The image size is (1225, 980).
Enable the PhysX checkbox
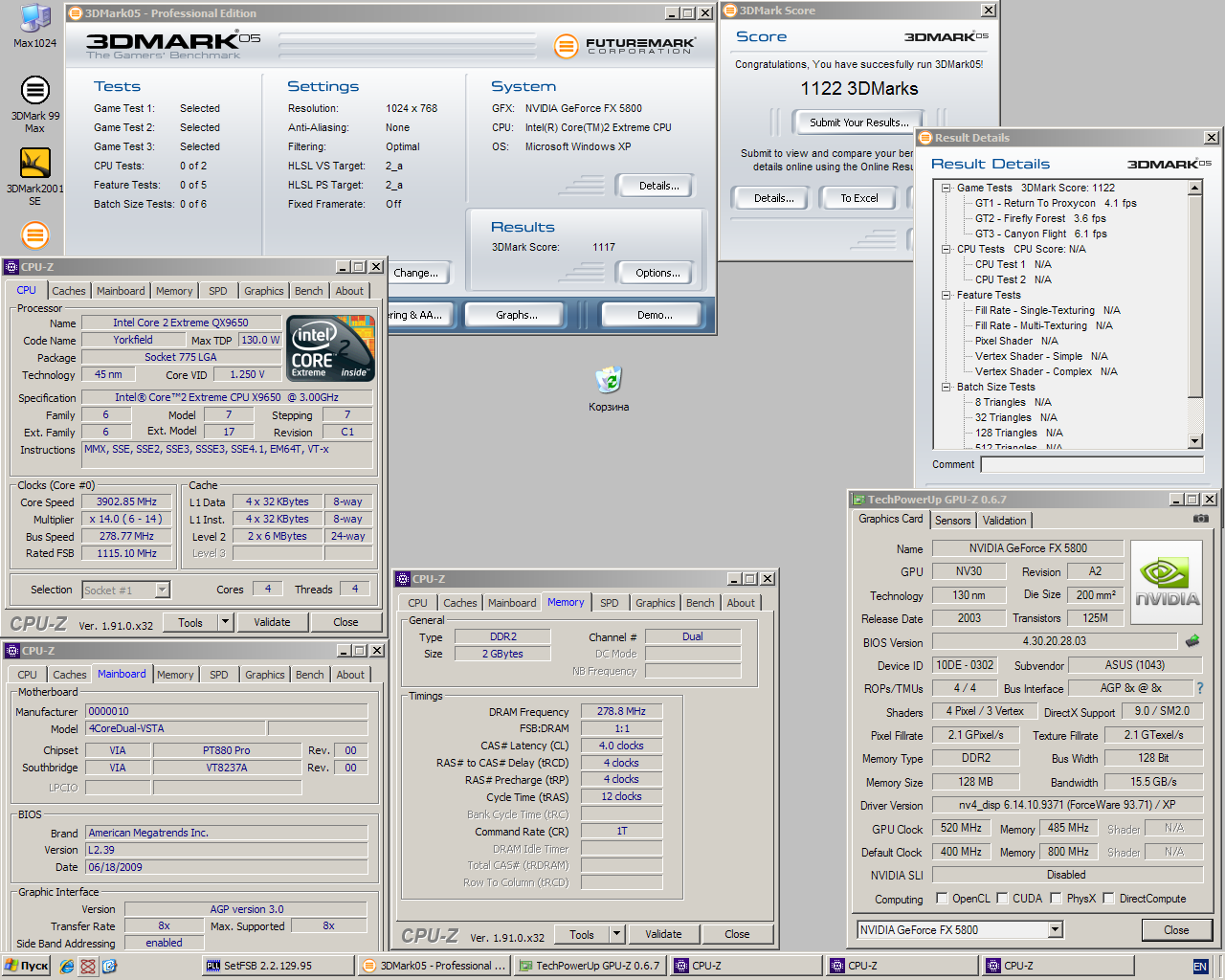click(1056, 899)
